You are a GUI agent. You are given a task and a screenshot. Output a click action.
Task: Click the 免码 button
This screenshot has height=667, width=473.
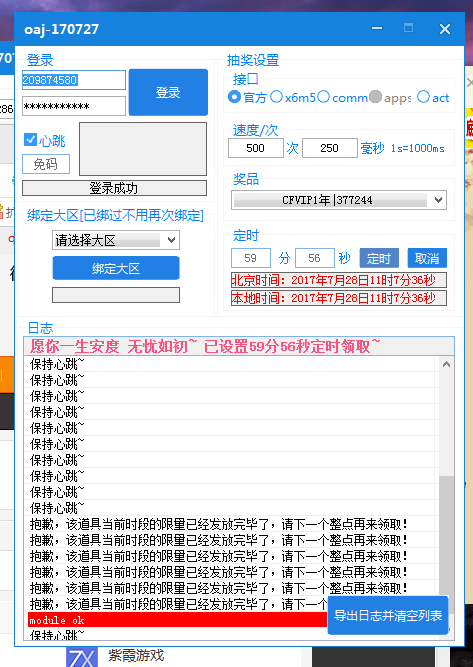tap(46, 164)
